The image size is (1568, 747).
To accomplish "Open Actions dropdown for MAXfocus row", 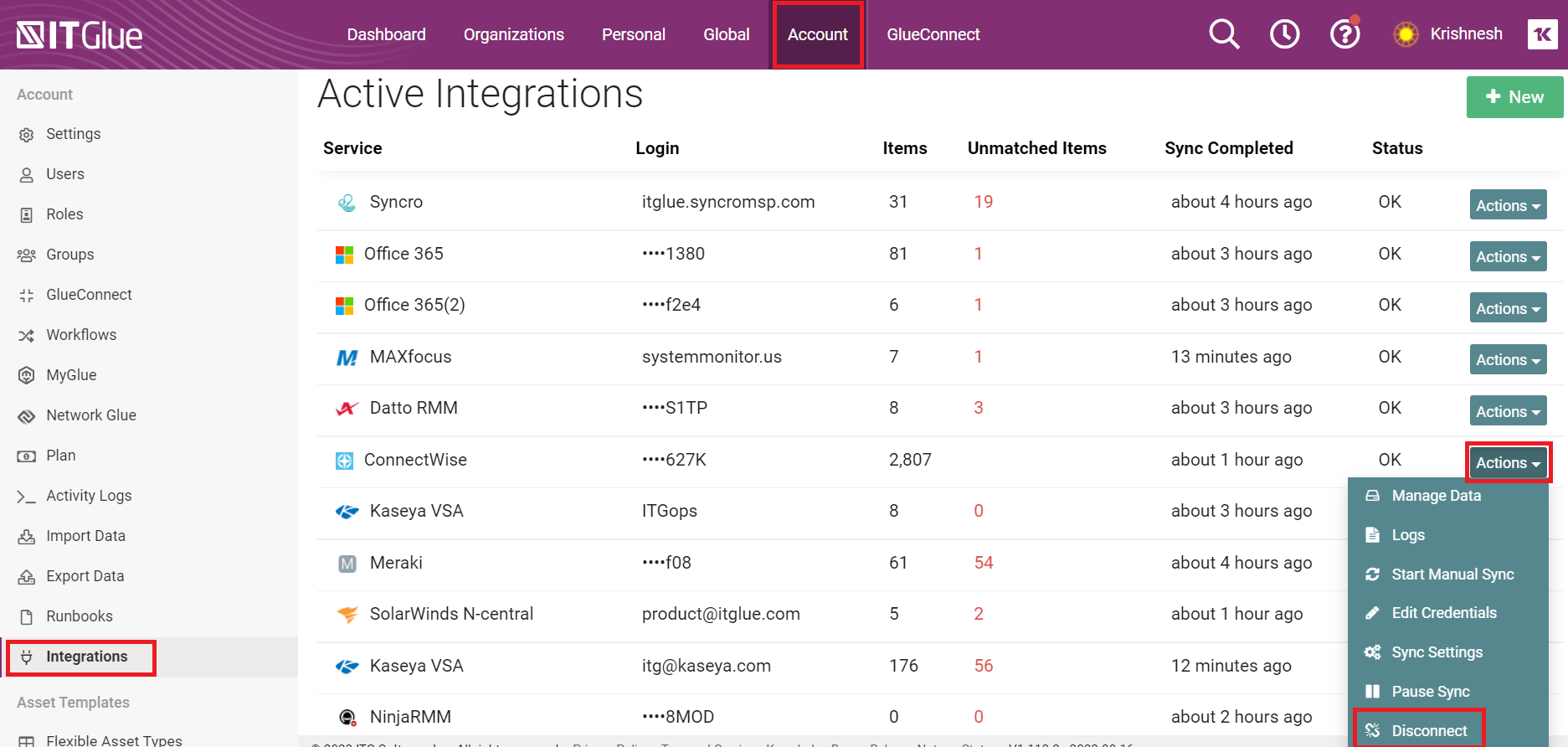I will pos(1508,359).
